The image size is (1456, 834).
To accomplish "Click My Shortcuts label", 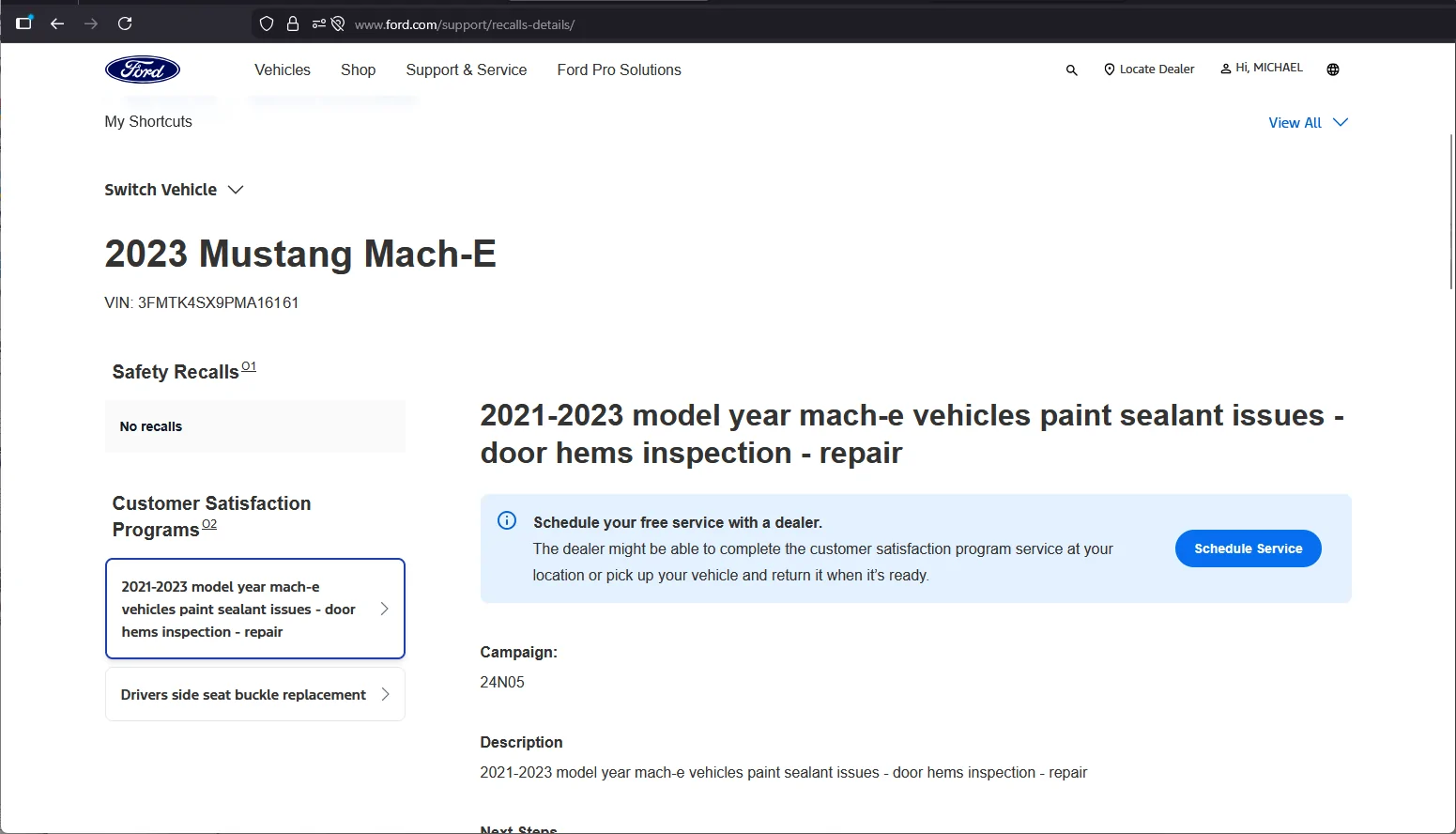I will pos(148,121).
